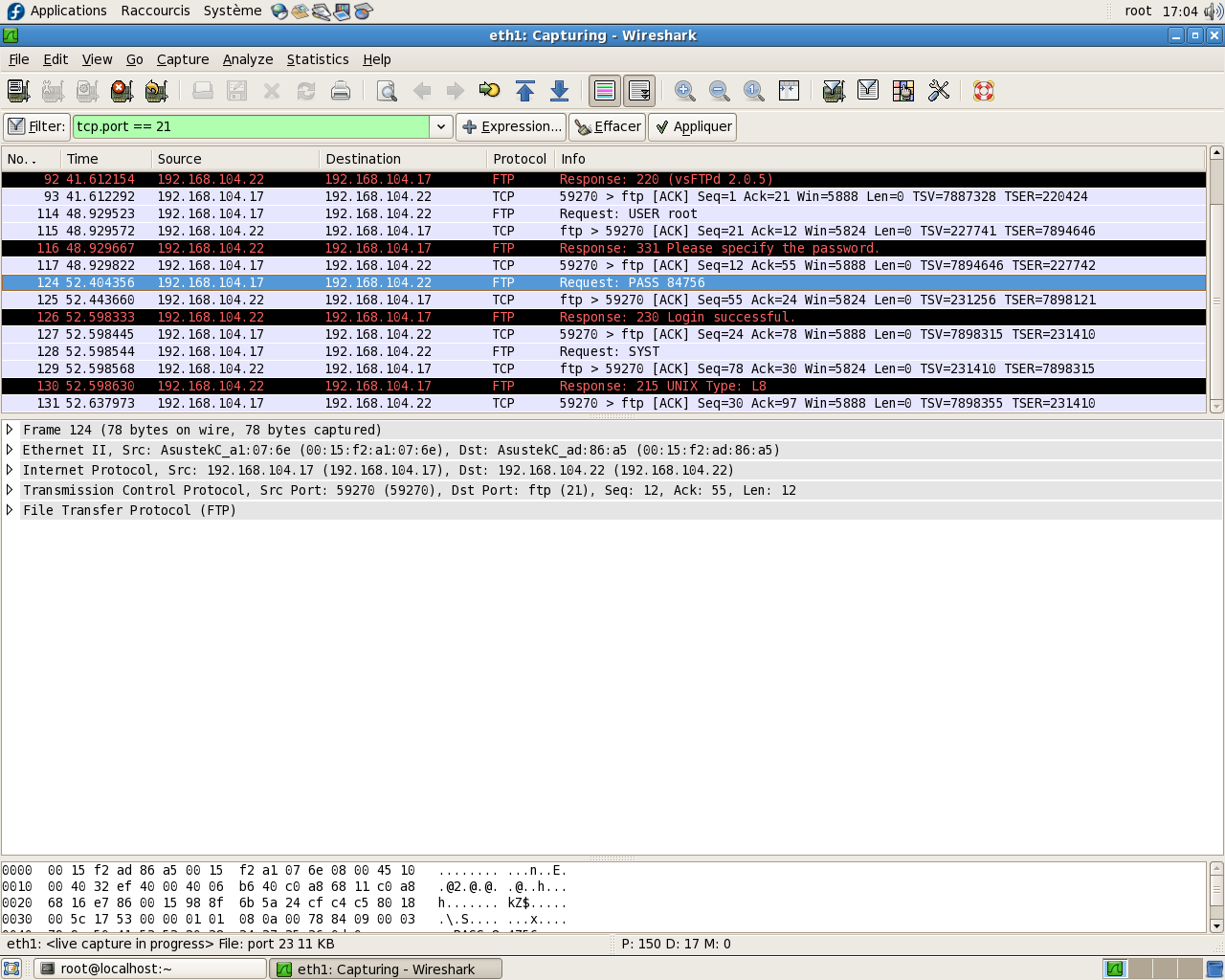
Task: Open the capture interfaces list icon
Action: (18, 91)
